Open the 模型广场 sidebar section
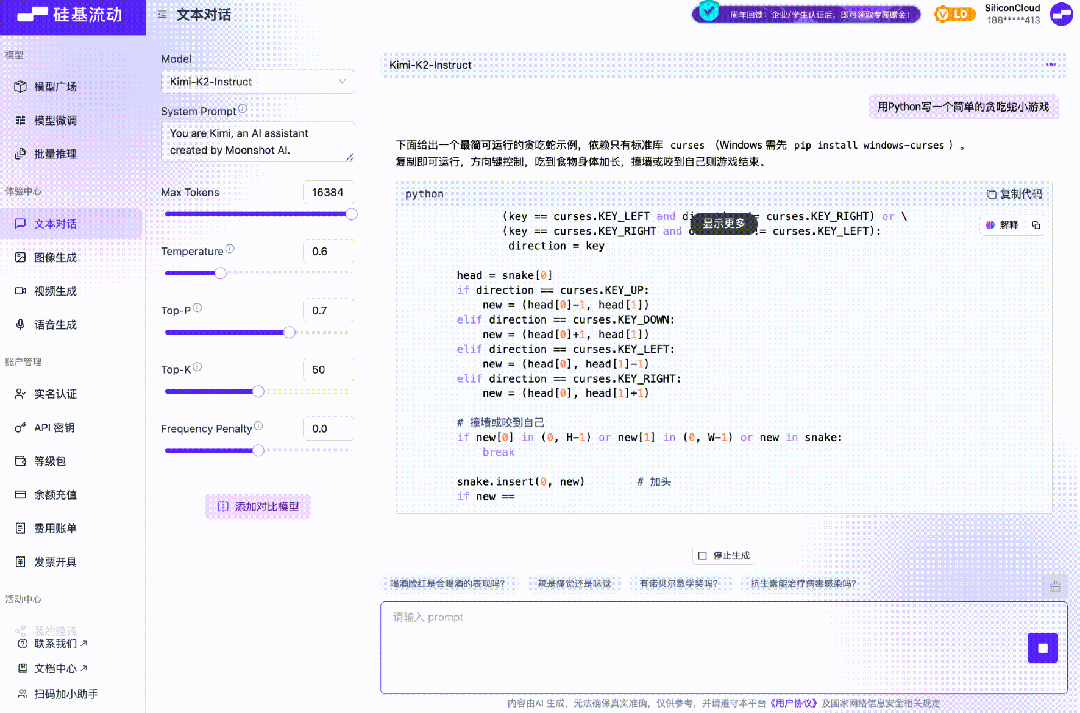This screenshot has width=1080, height=713. (60, 86)
